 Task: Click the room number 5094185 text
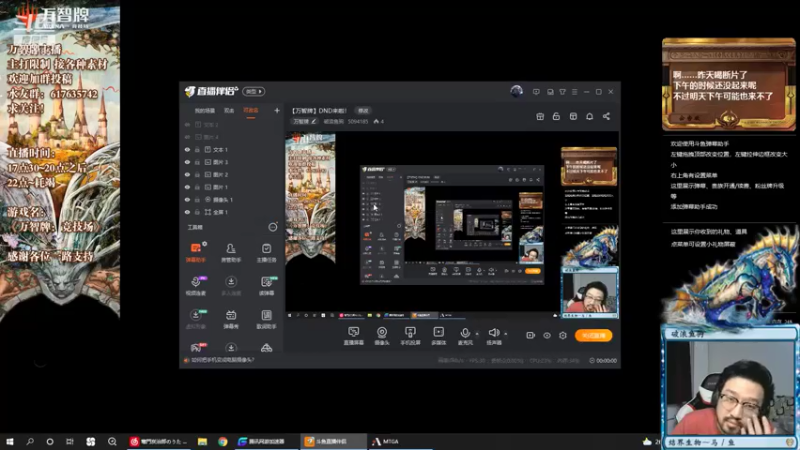pos(358,121)
